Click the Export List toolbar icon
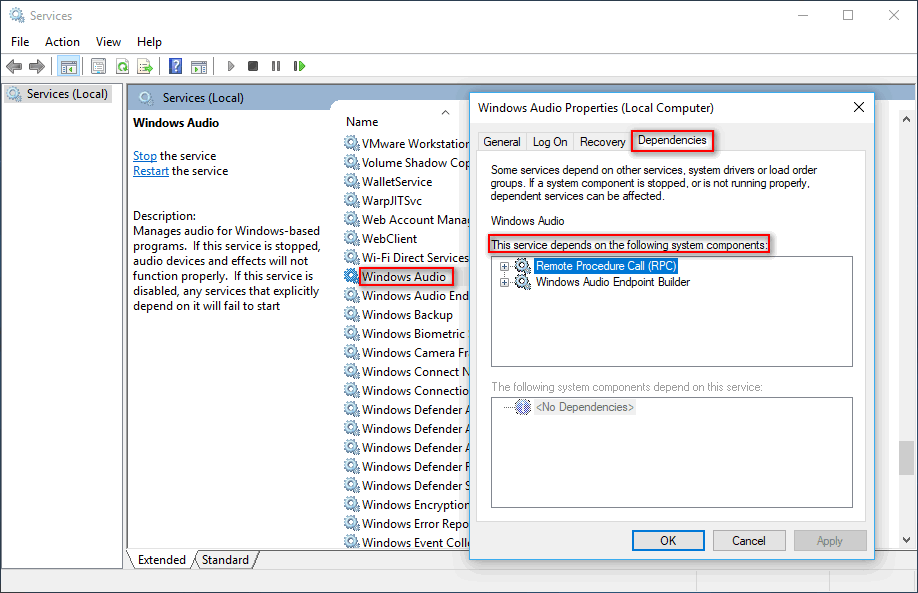The height and width of the screenshot is (593, 918). [x=145, y=67]
